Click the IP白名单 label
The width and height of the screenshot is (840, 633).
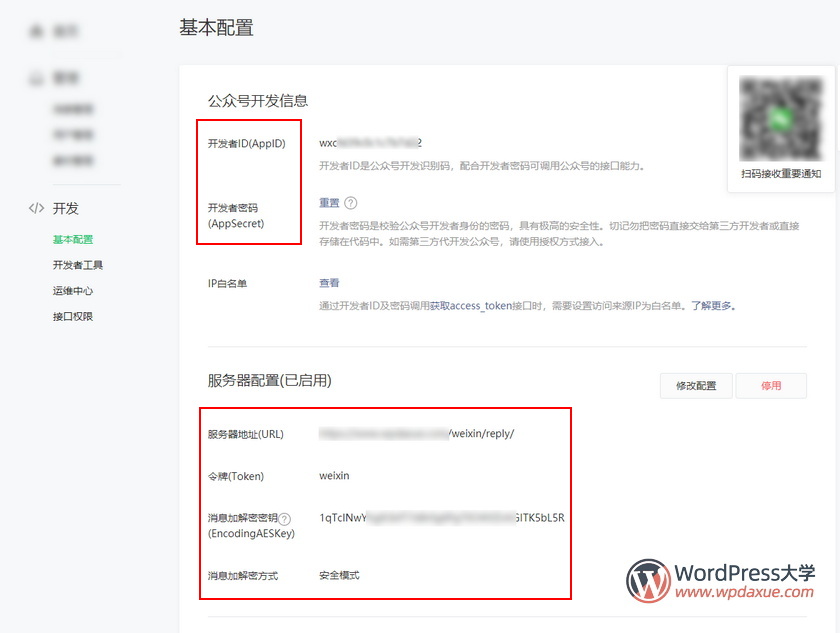(227, 283)
